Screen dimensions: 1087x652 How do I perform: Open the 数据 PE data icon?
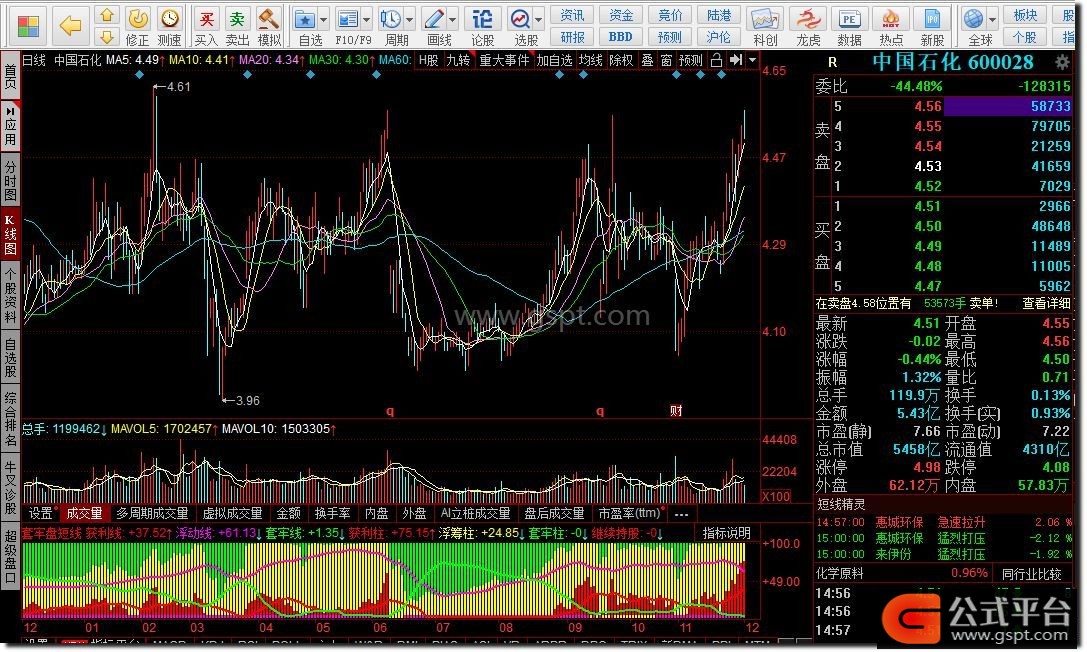point(850,26)
